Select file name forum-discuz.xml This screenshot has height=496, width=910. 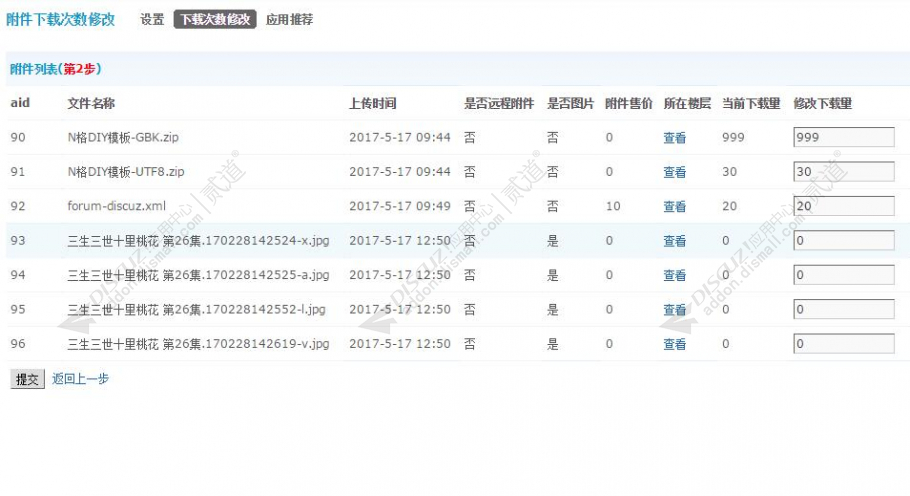117,206
